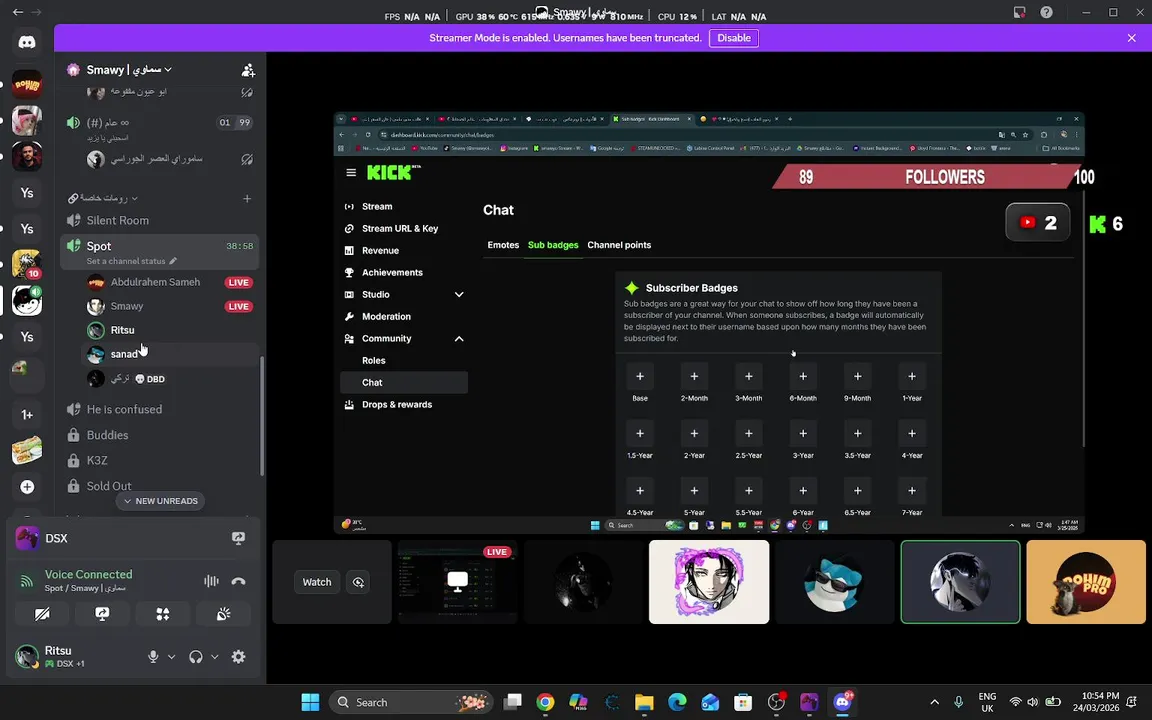Click the Windows Start button
The height and width of the screenshot is (720, 1152).
coord(310,702)
